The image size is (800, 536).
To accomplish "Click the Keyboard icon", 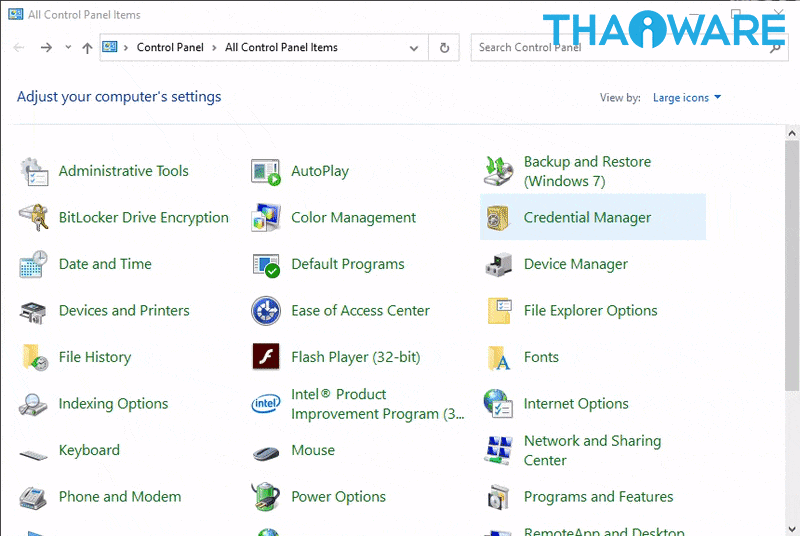I will pos(33,453).
